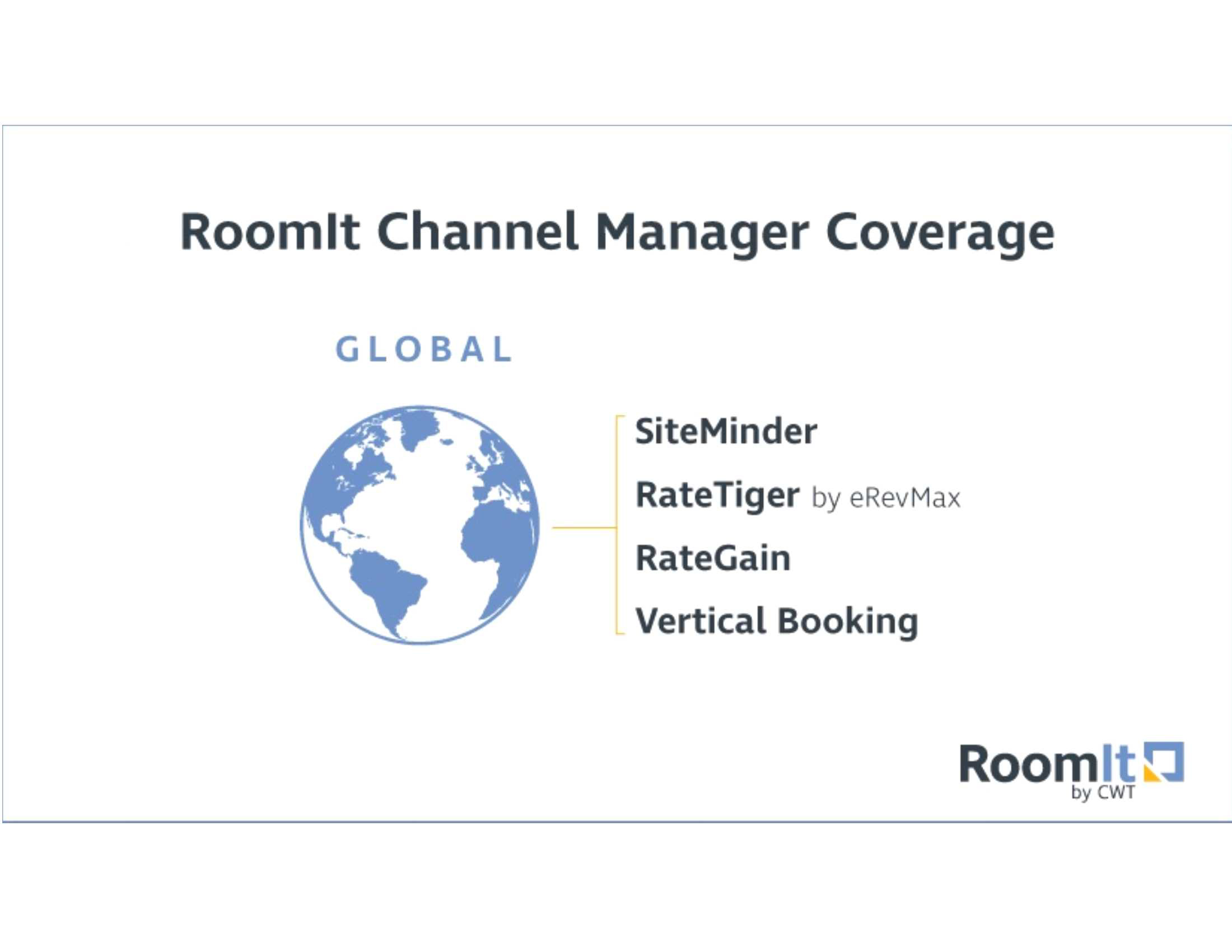Click the SiteMinder list entry
The width and height of the screenshot is (1232, 952).
click(x=726, y=431)
